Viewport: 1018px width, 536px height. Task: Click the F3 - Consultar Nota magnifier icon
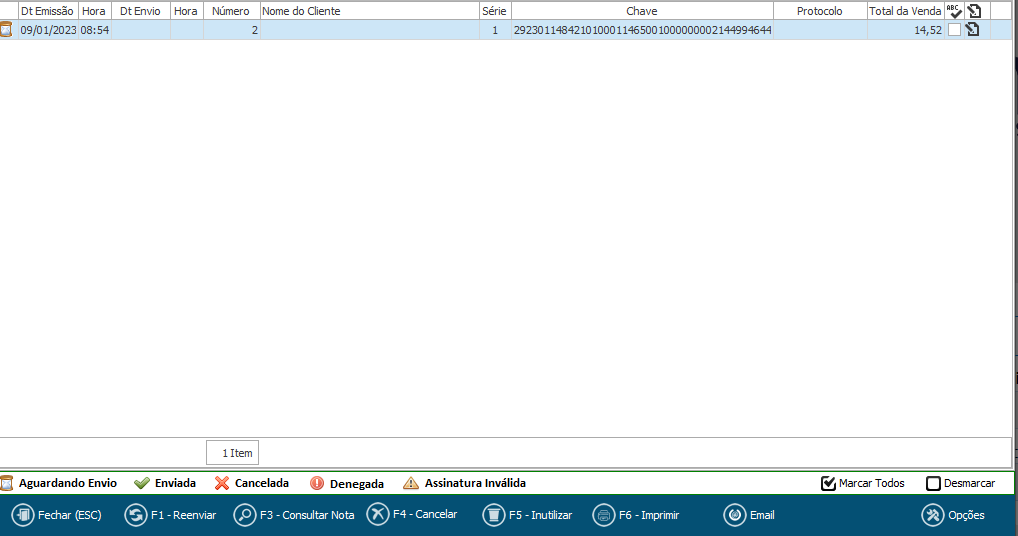[244, 515]
